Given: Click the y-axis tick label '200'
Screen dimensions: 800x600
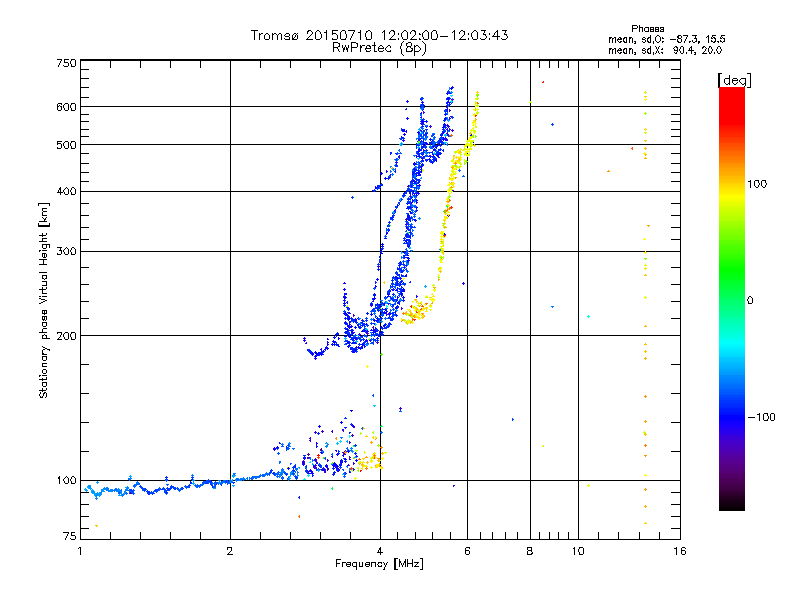Looking at the screenshot, I should coord(66,336).
